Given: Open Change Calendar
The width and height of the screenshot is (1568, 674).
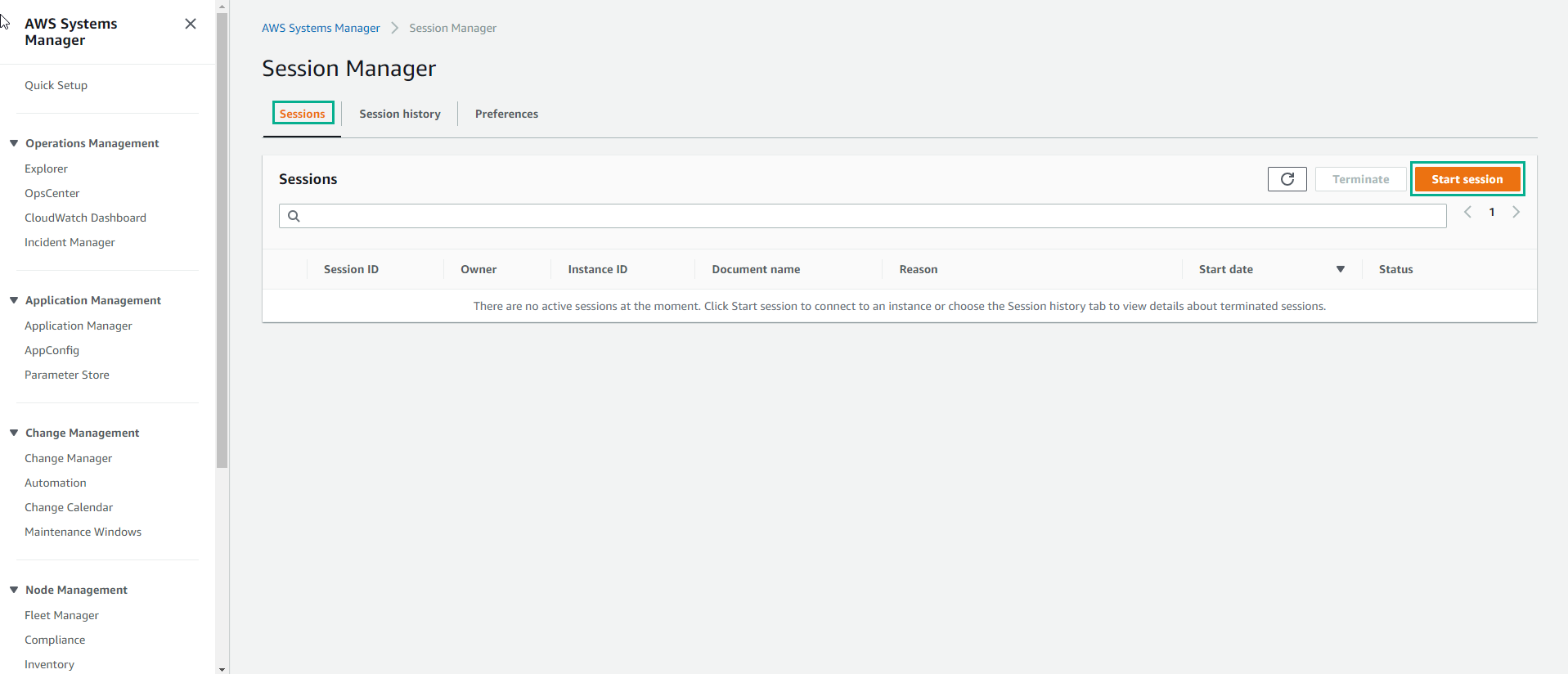Looking at the screenshot, I should [69, 507].
